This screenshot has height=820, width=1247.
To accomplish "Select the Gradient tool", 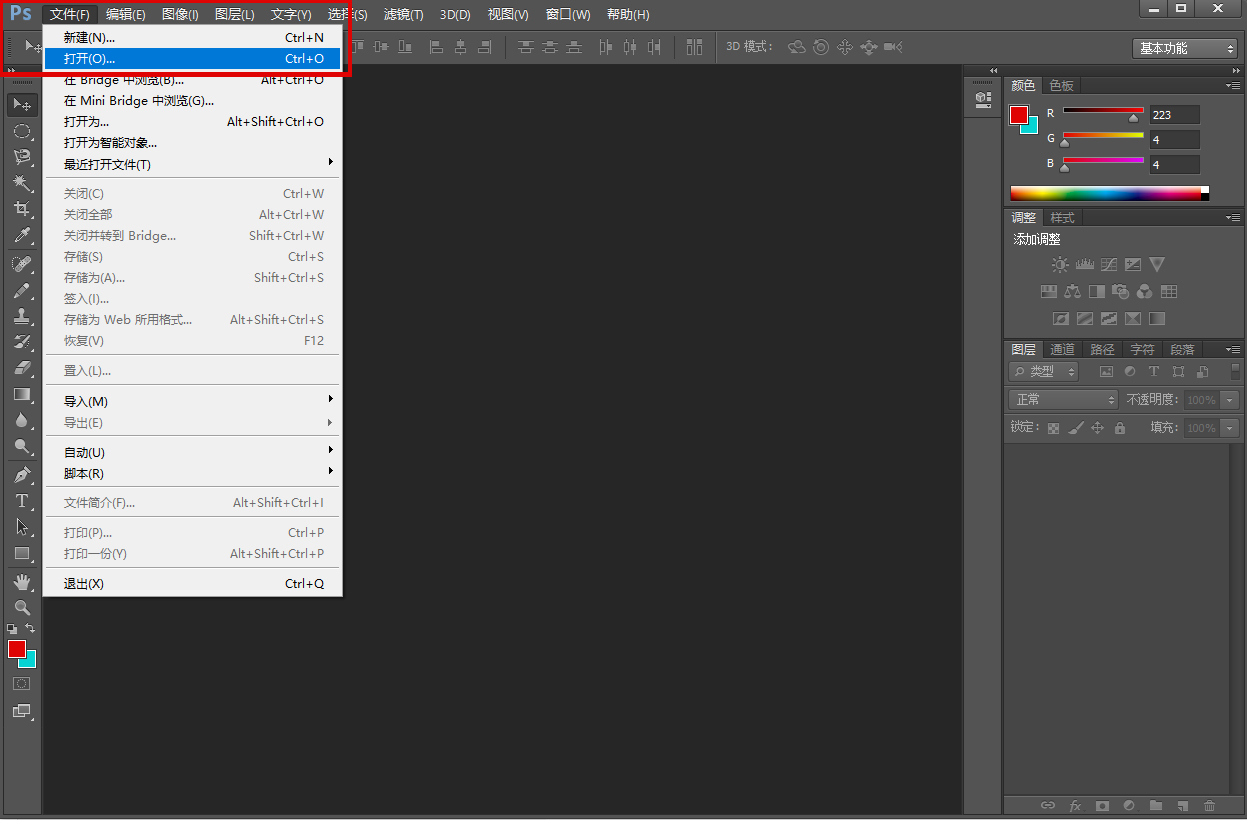I will pyautogui.click(x=21, y=394).
